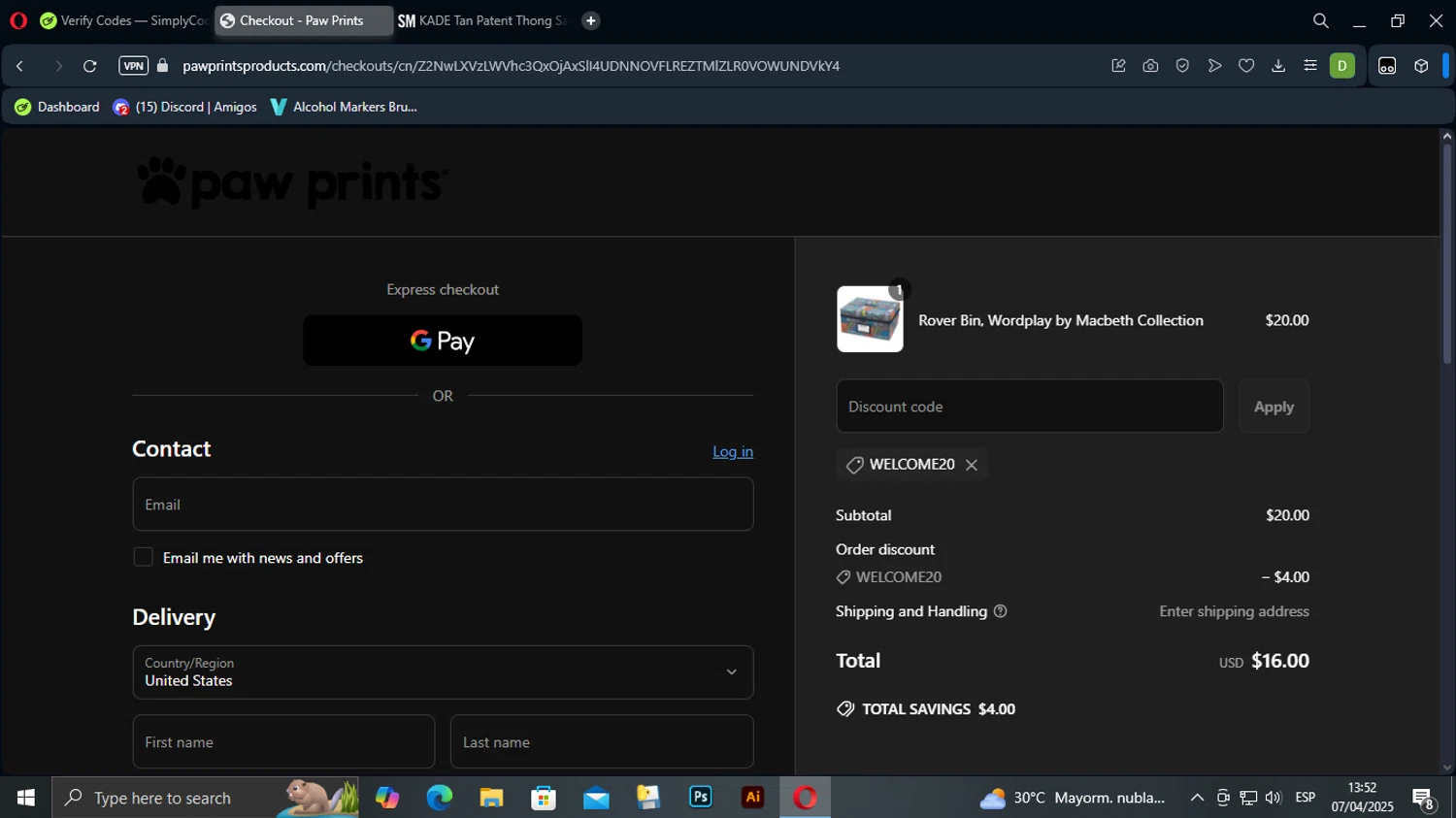Click the paw prints store logo
This screenshot has width=1456, height=818.
point(292,182)
